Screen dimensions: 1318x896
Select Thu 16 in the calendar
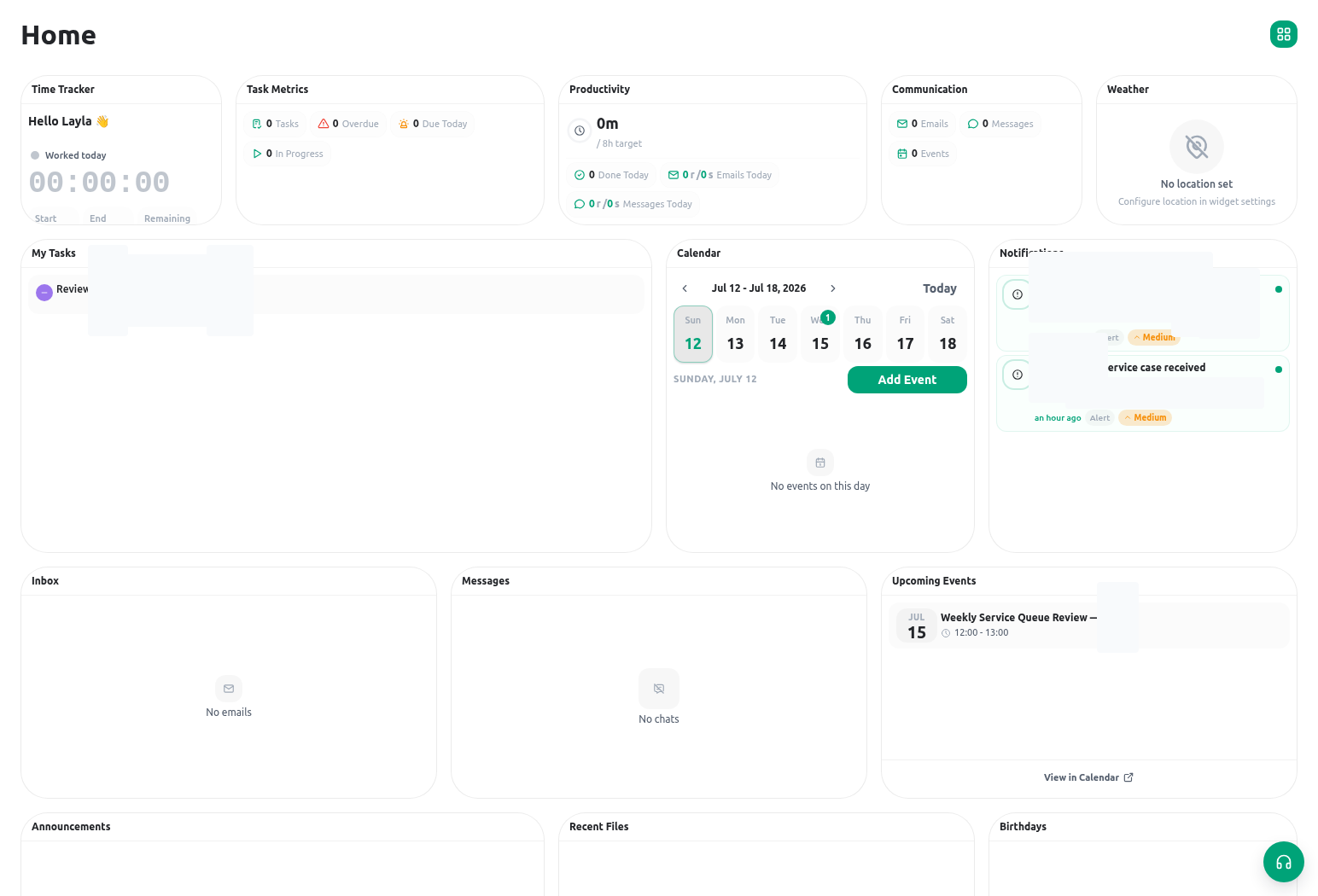click(863, 334)
